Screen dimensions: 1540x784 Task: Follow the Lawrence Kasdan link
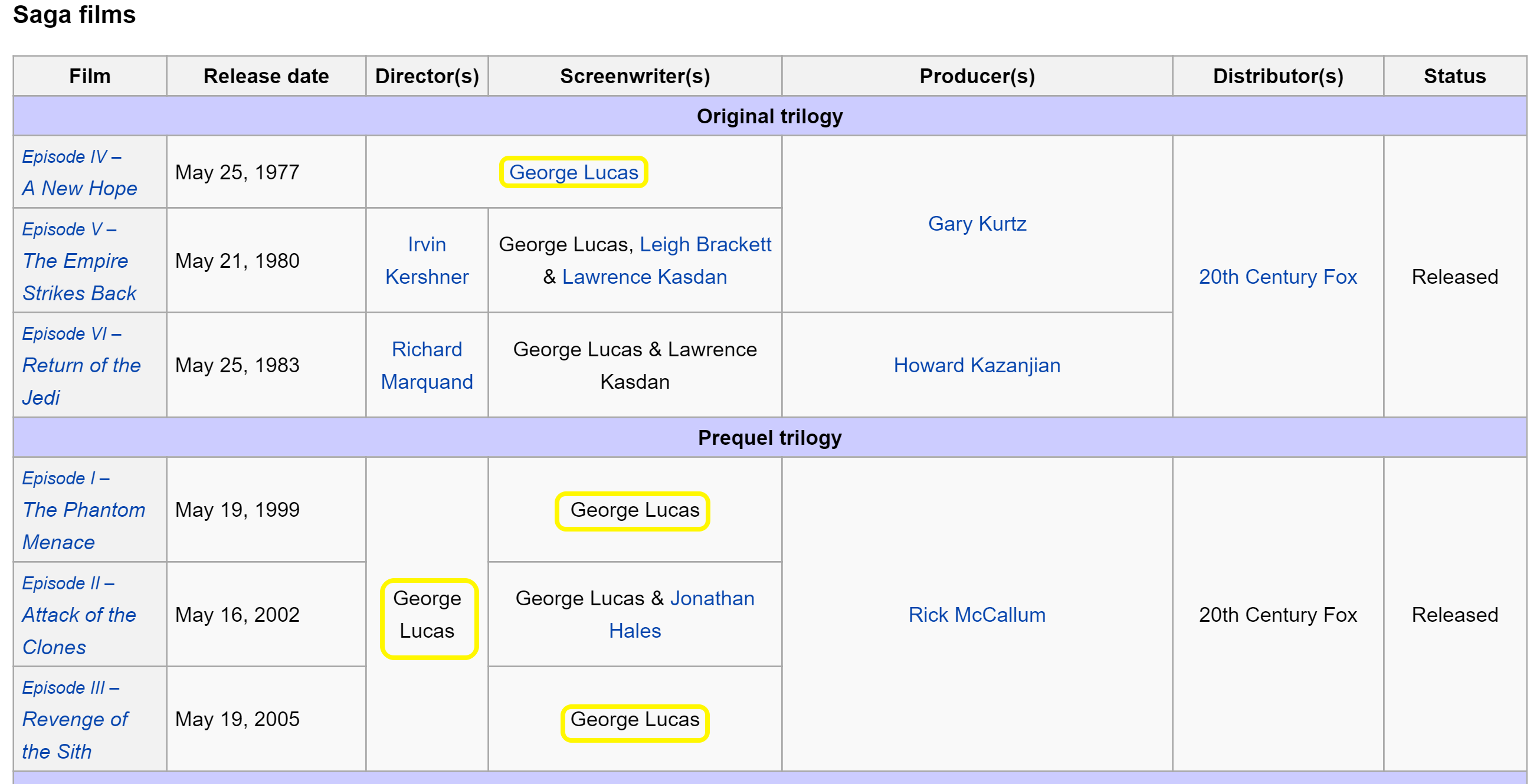coord(644,277)
